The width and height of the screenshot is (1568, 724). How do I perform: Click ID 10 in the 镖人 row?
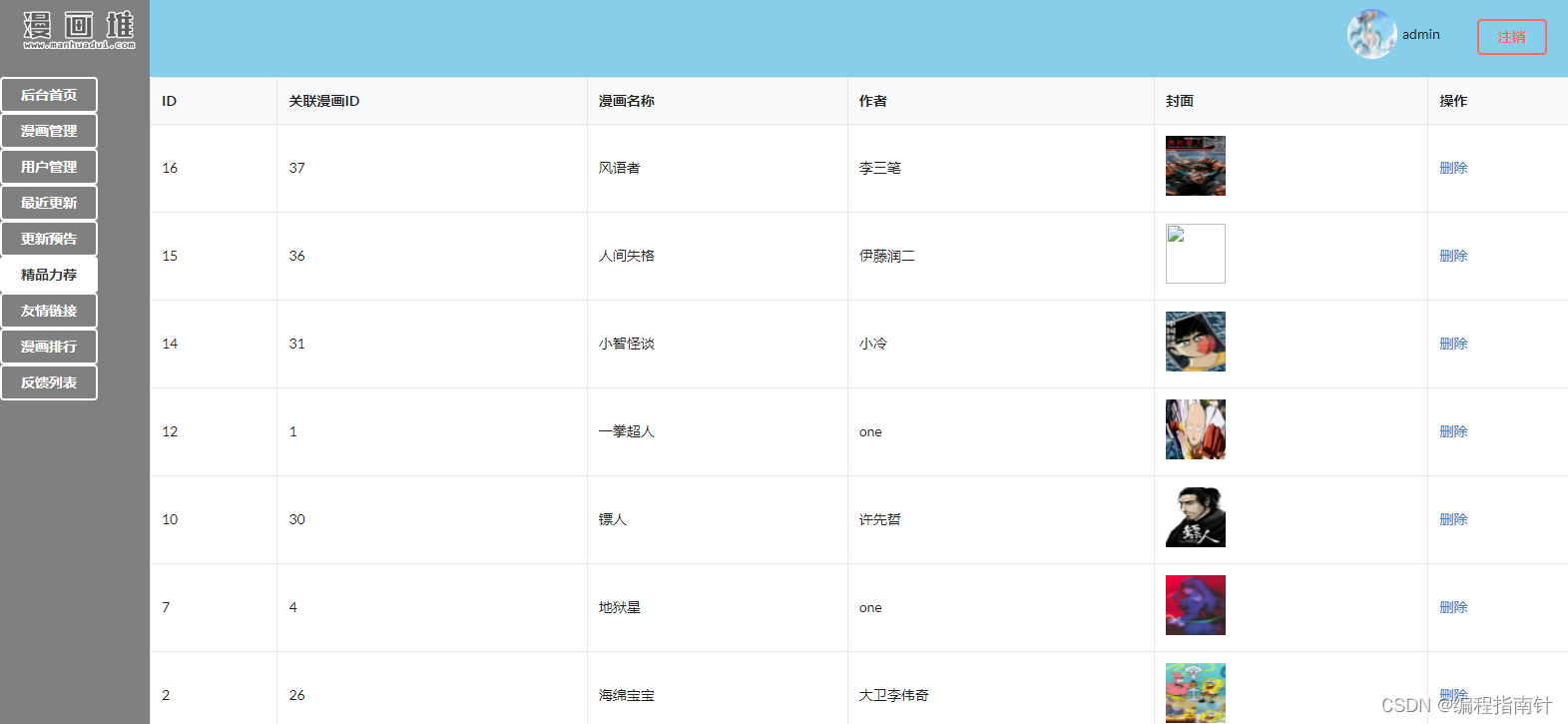(170, 519)
